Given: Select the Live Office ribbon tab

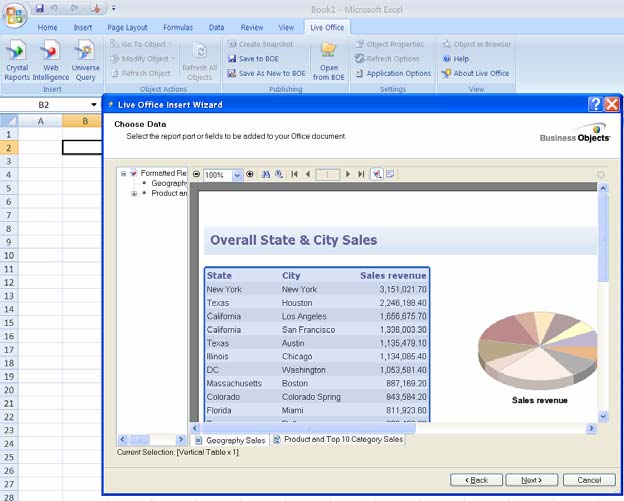Looking at the screenshot, I should pos(327,27).
